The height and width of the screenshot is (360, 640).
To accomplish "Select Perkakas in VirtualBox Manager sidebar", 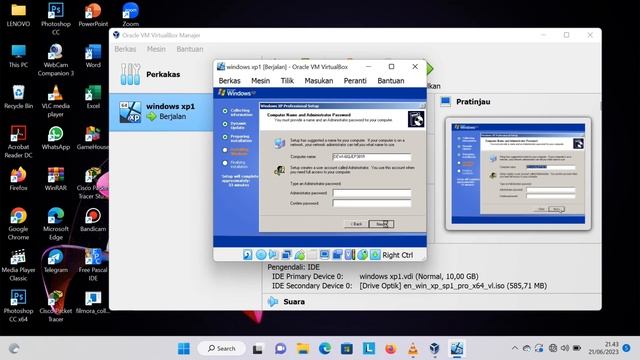I will click(x=161, y=74).
